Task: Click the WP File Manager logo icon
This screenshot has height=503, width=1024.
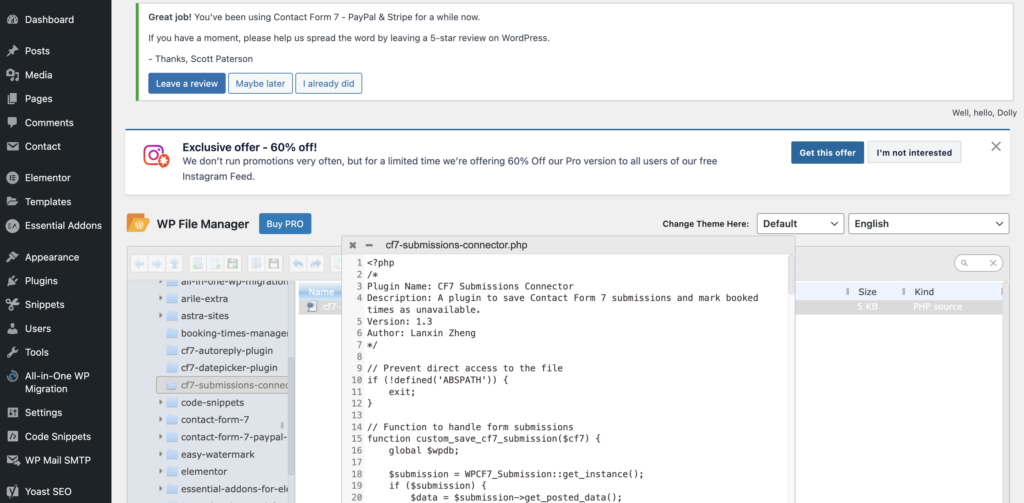Action: (138, 223)
